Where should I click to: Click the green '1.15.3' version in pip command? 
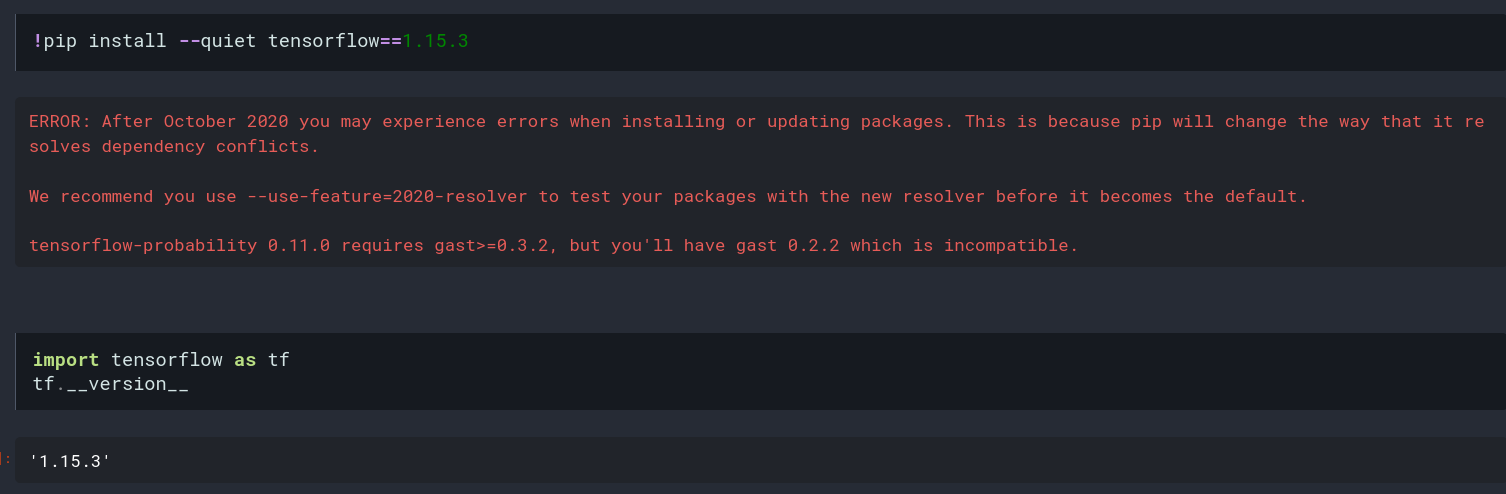(x=435, y=42)
